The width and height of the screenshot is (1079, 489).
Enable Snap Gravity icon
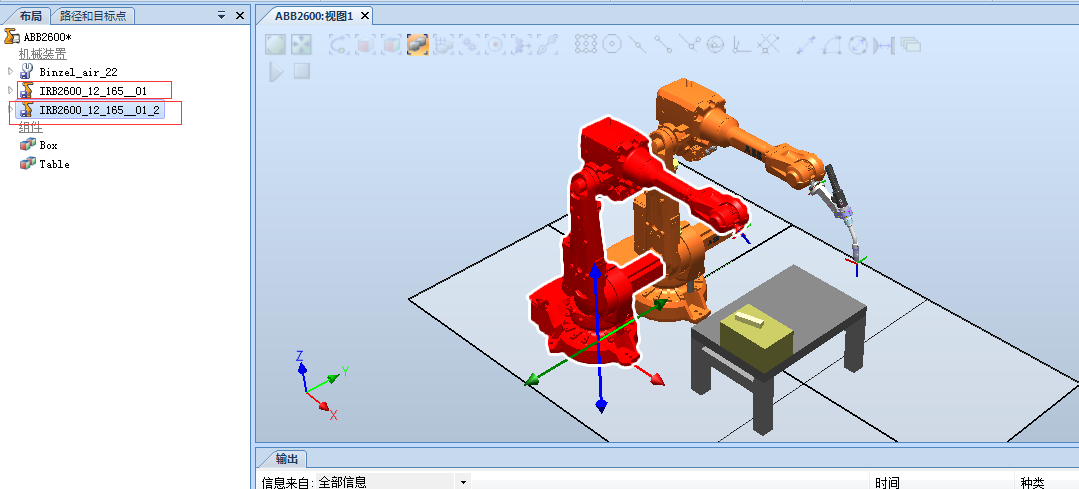click(x=716, y=45)
